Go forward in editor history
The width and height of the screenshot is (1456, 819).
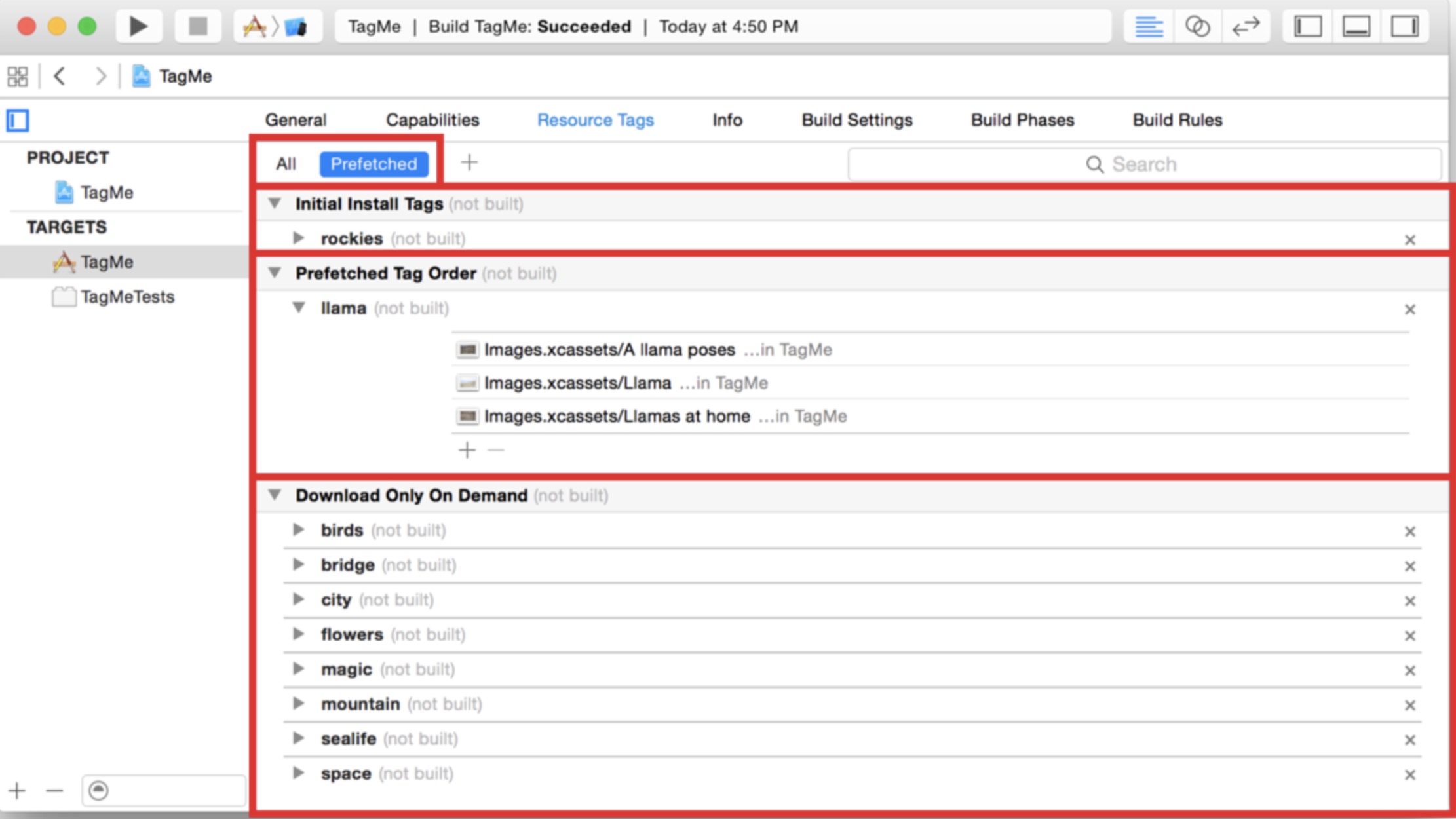tap(100, 76)
